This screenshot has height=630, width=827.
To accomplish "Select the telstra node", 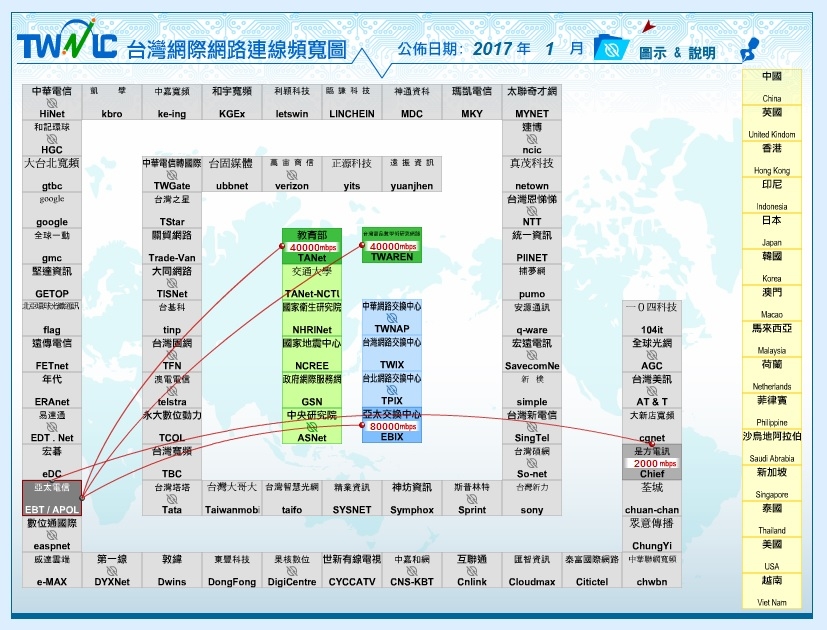I will [172, 390].
